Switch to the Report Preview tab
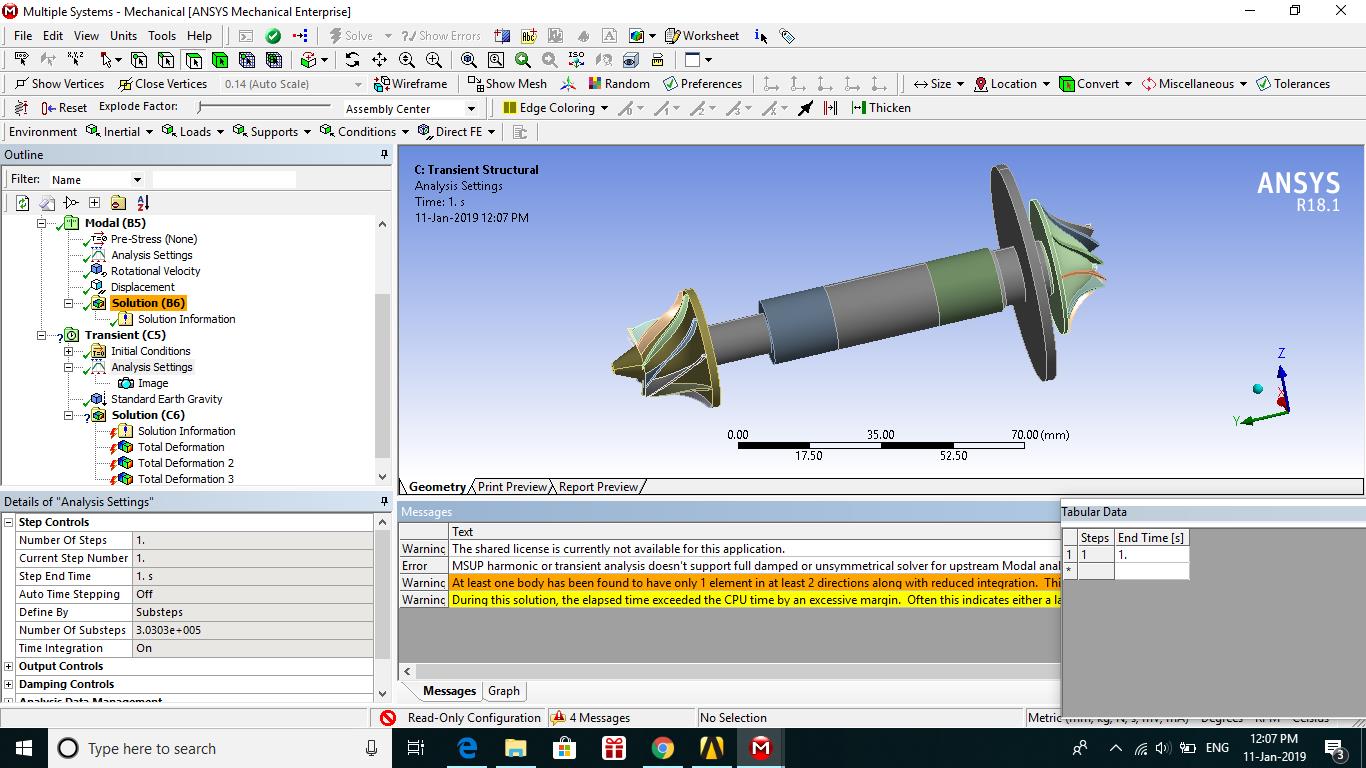 click(x=598, y=487)
